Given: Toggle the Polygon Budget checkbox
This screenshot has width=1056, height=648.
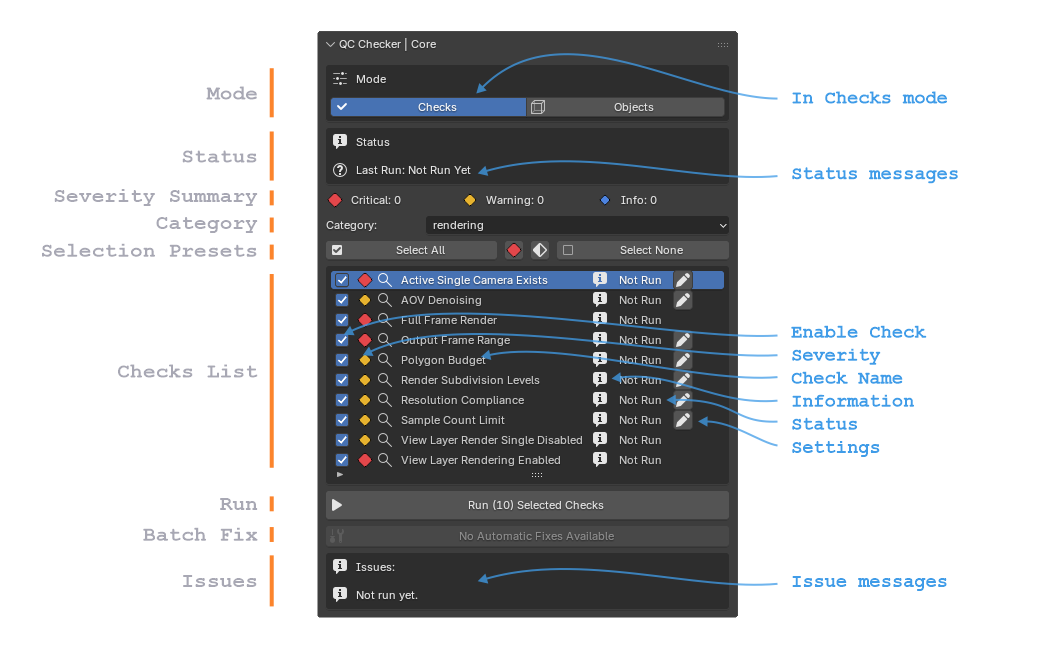Looking at the screenshot, I should click(x=342, y=360).
